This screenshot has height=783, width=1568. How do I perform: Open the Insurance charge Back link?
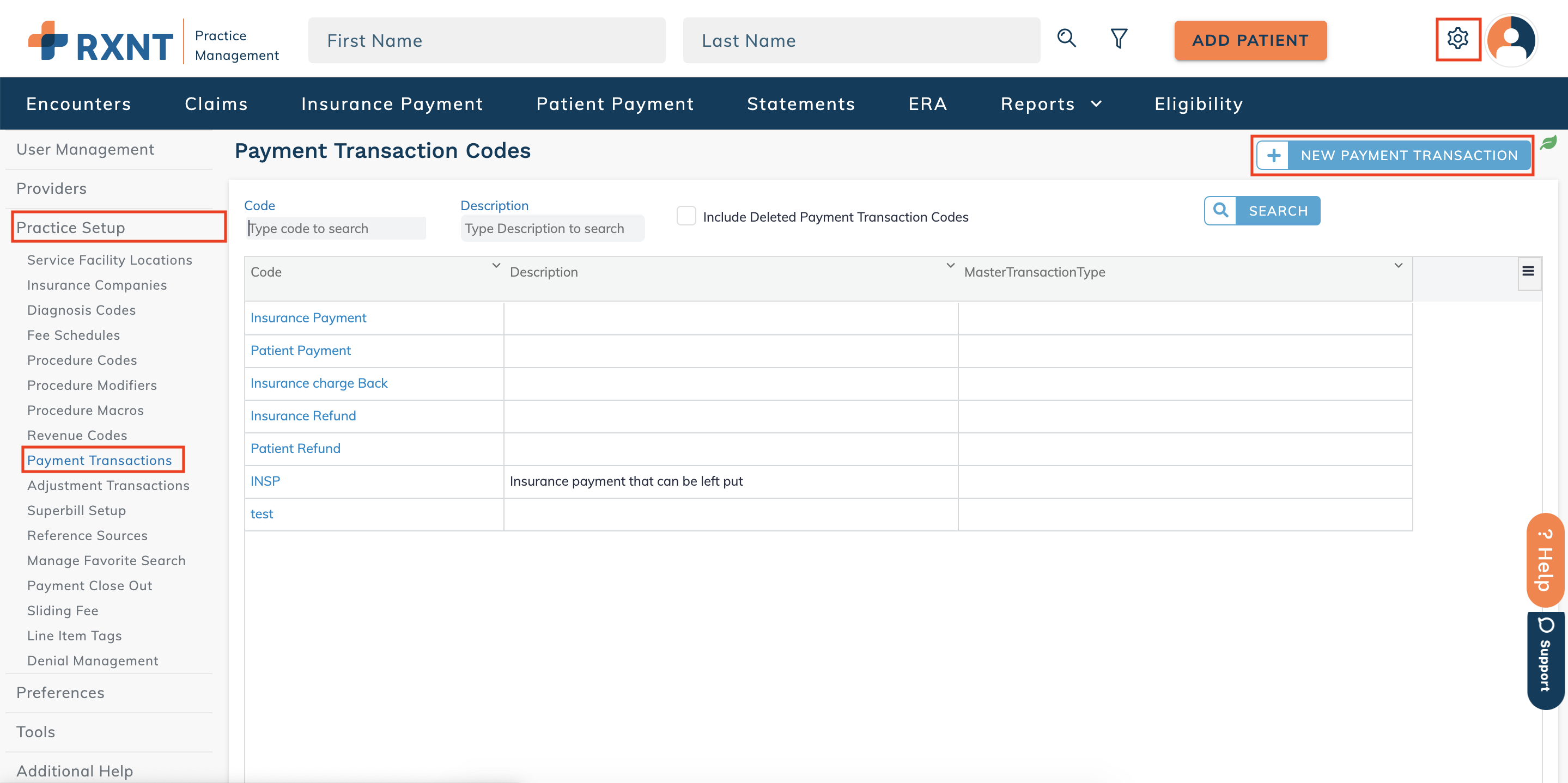319,383
